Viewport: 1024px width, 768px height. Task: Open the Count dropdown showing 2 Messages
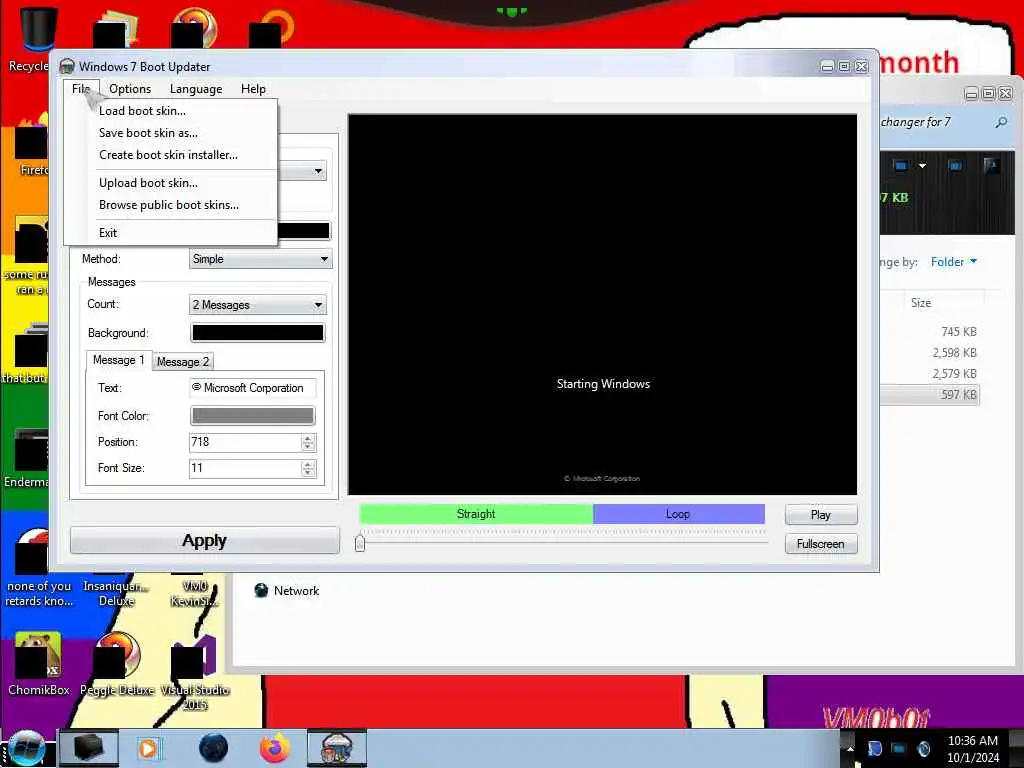[x=257, y=305]
